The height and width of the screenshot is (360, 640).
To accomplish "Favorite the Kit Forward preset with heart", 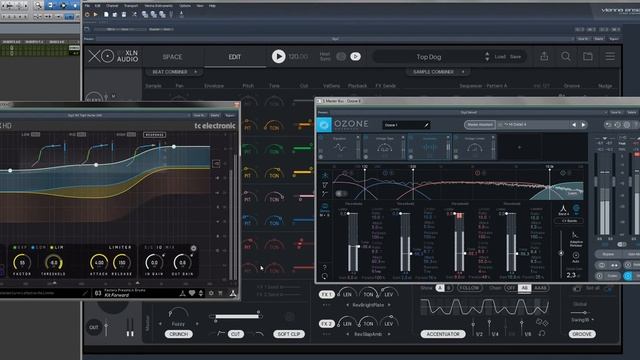I will point(191,293).
